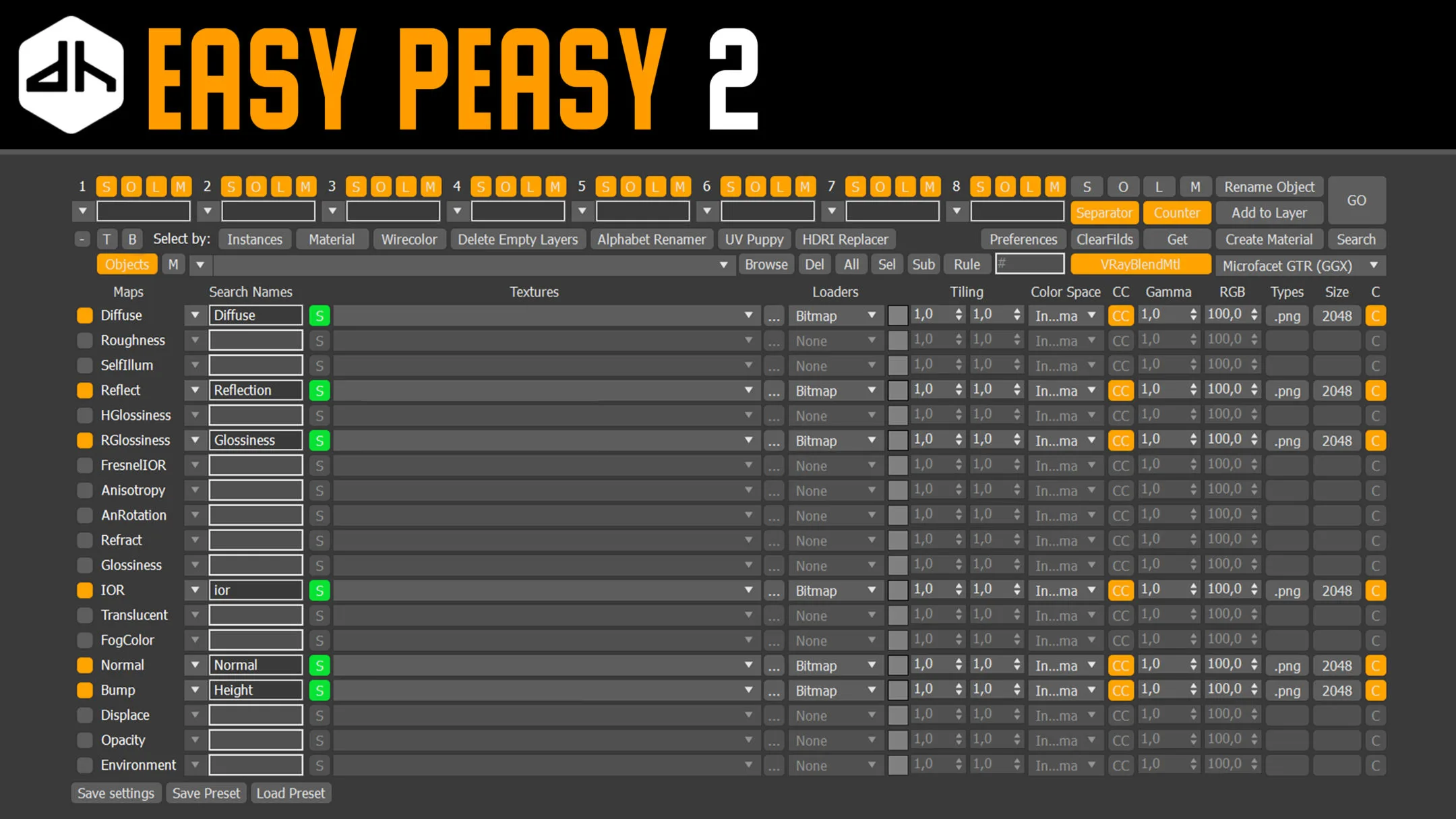Open the browse ellipsis in Bump row
The image size is (1456, 819).
coord(774,690)
